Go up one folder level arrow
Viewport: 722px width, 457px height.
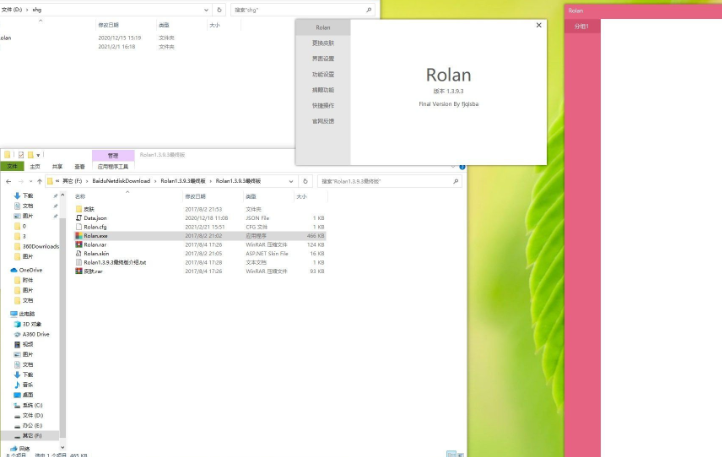tap(40, 182)
